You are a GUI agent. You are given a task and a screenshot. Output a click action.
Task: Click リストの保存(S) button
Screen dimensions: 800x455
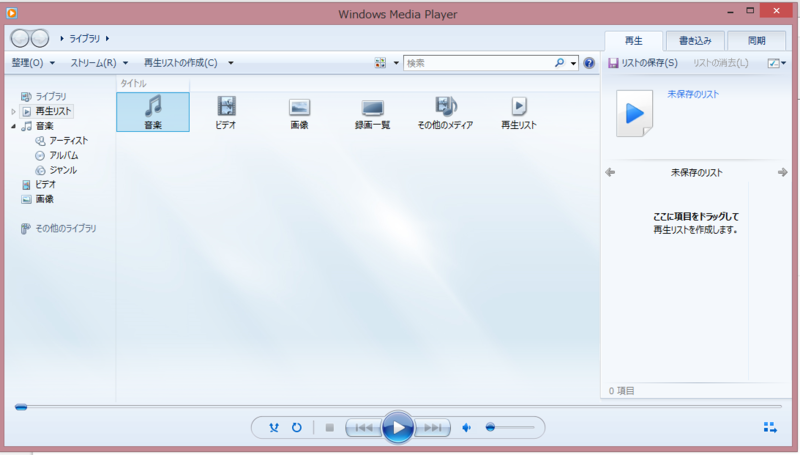click(x=643, y=63)
